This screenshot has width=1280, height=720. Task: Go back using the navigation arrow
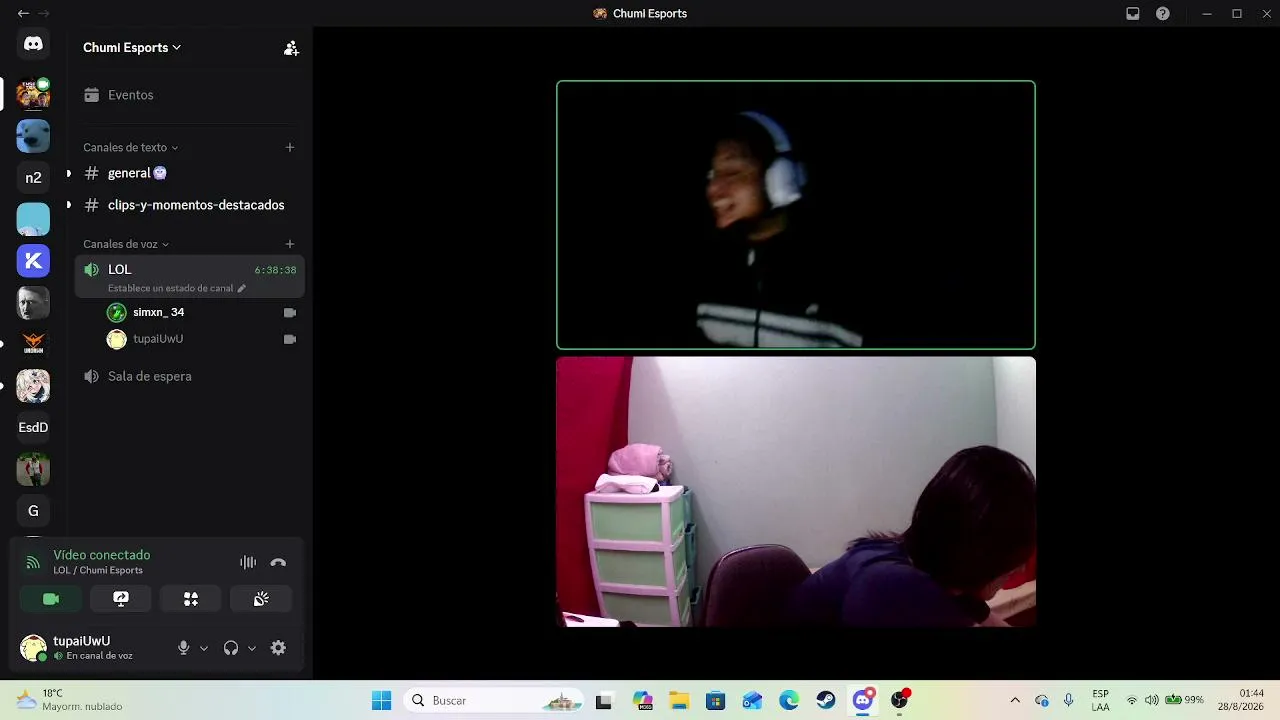[23, 14]
